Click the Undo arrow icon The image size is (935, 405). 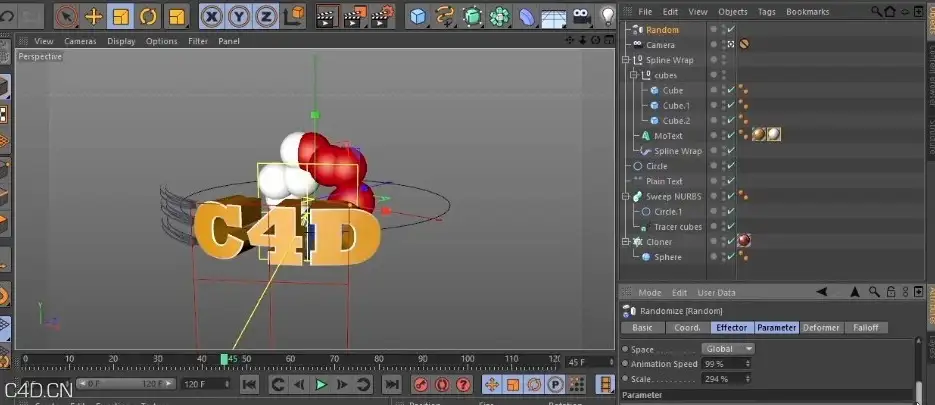(x=7, y=16)
